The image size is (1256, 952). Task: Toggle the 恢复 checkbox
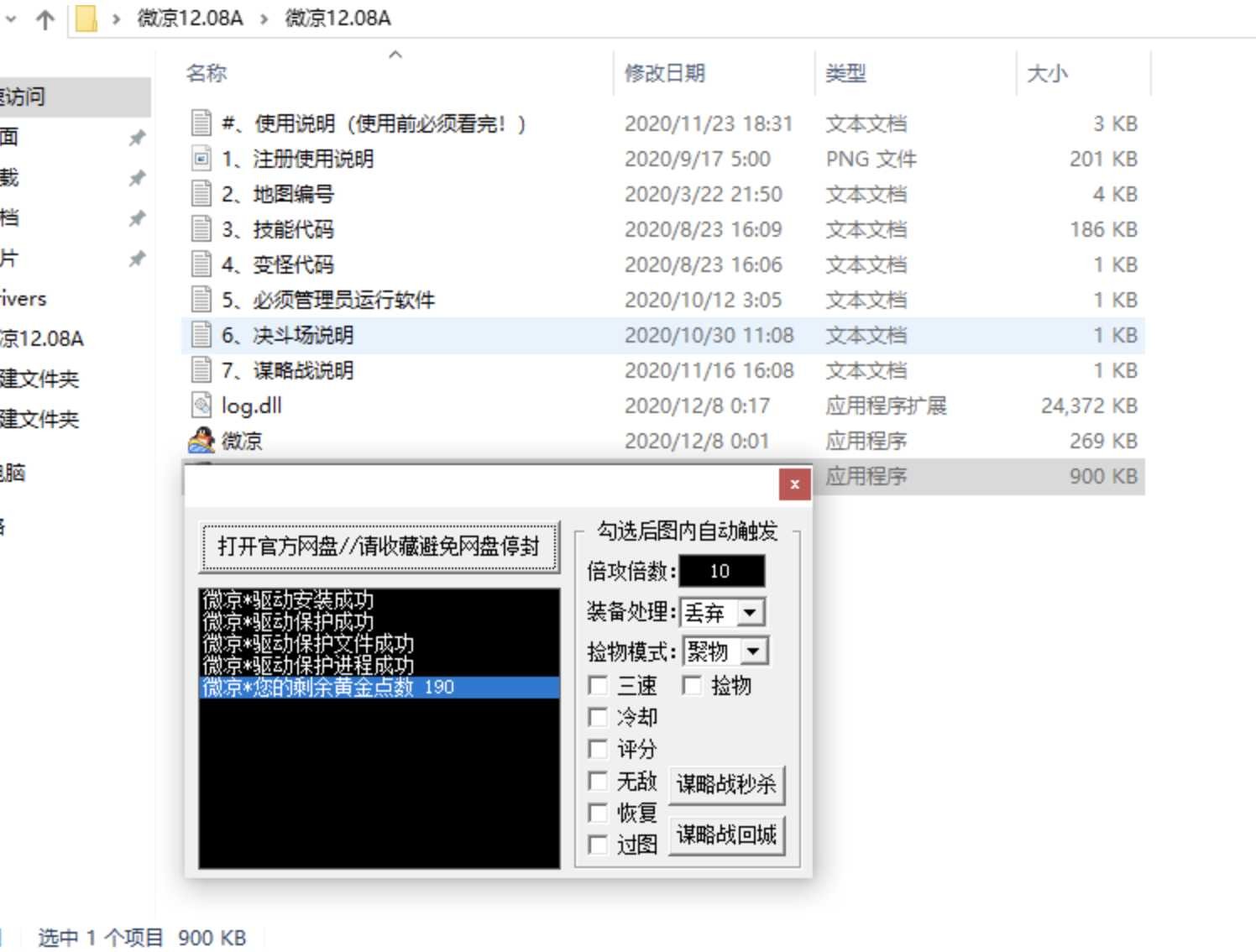click(598, 813)
